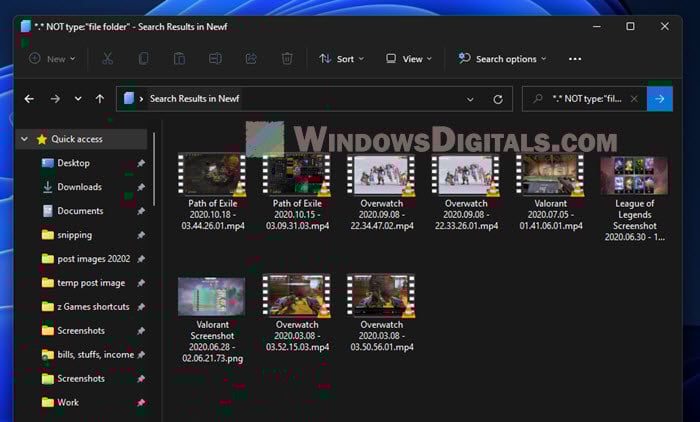Click pin icon beside z Games shortcuts
700x422 pixels.
[141, 307]
